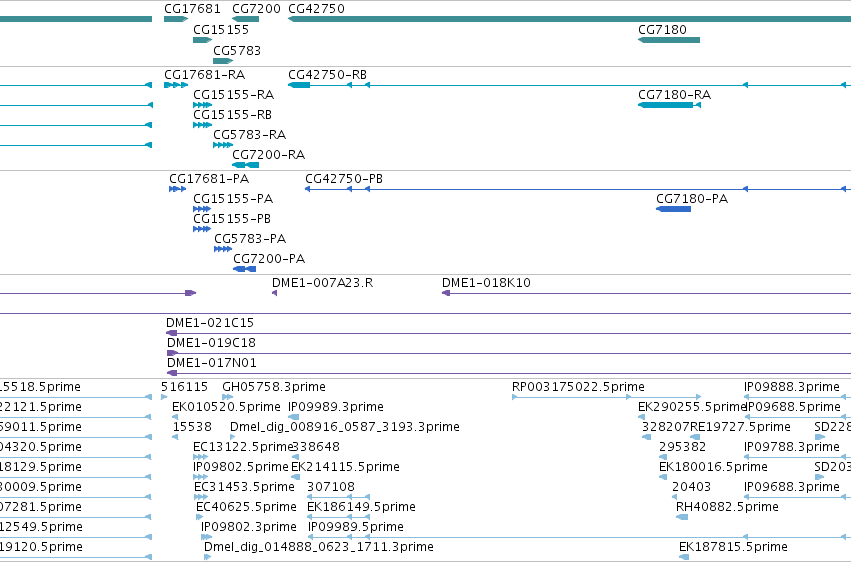Viewport: 851px width, 562px height.
Task: Select transcript CG15155-RB
Action: [x=202, y=125]
